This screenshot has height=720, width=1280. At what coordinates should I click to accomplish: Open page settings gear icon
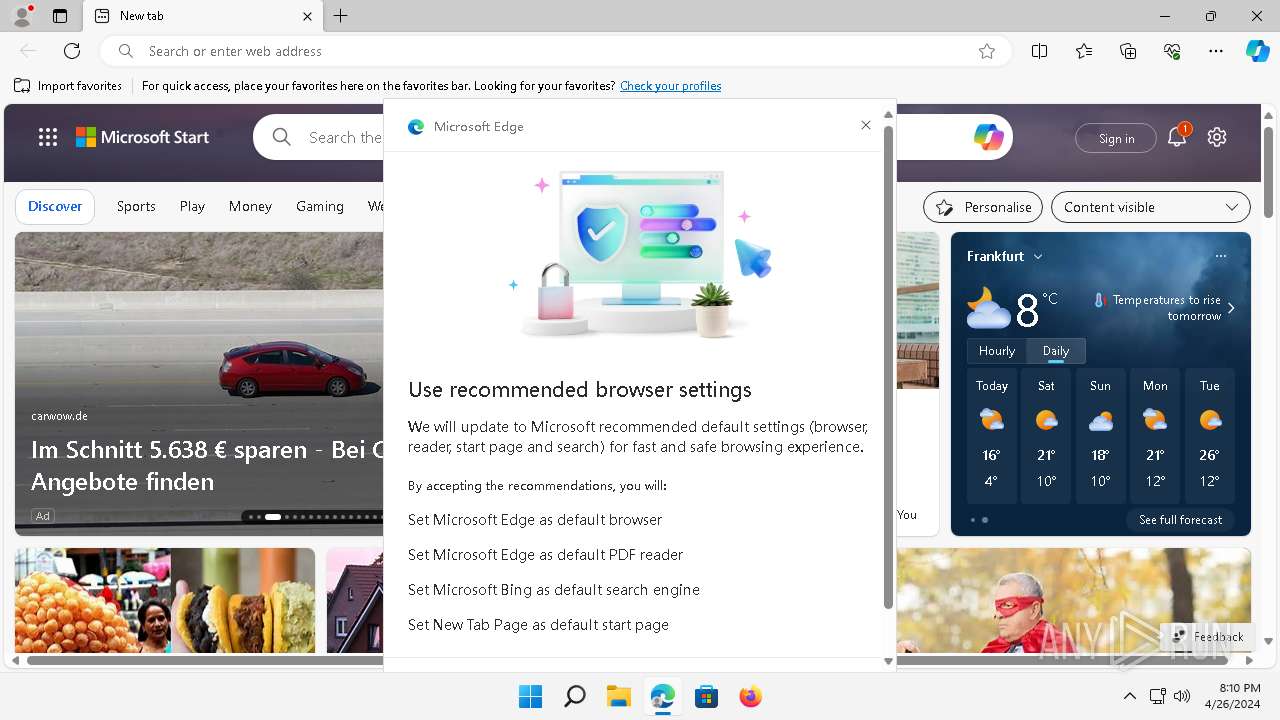[1217, 137]
